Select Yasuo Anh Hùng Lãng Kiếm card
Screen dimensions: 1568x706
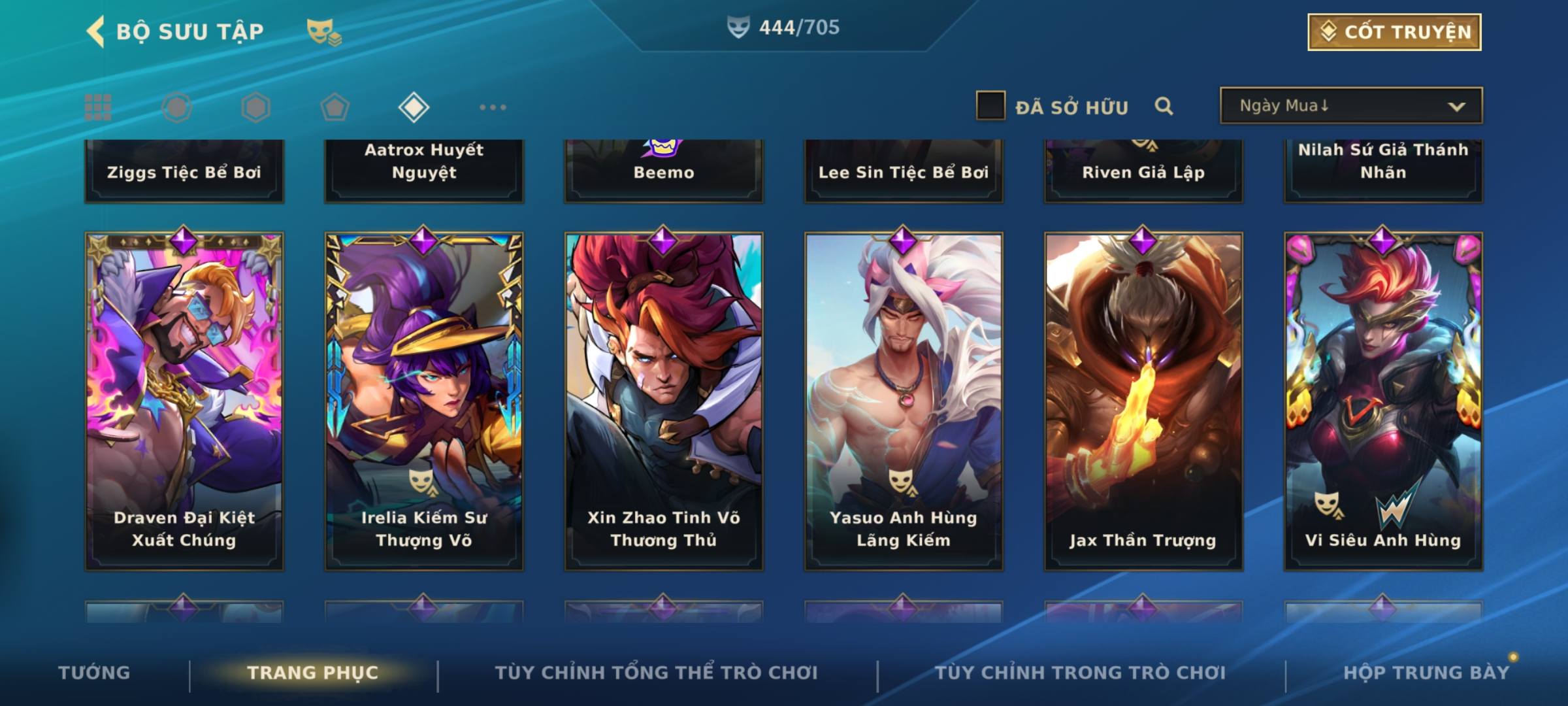click(904, 401)
